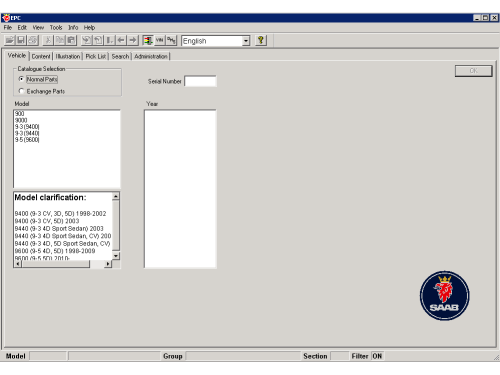Switch to the Illustration tab
This screenshot has height=375, width=500.
pos(68,56)
